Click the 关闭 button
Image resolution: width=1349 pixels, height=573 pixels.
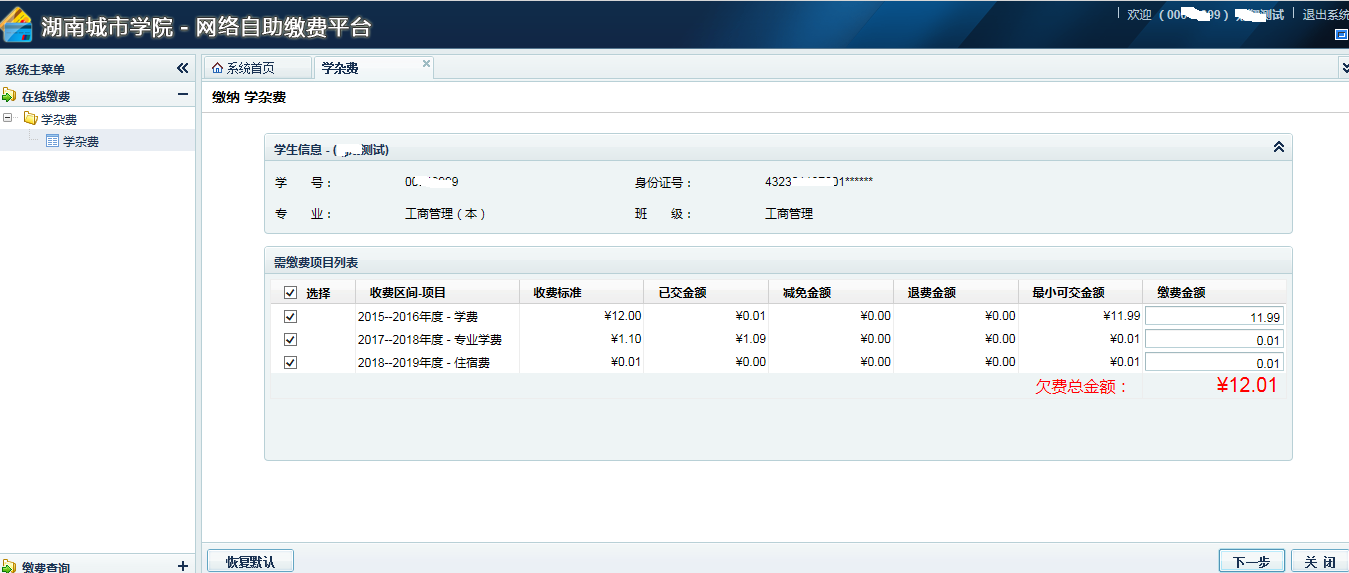[1319, 562]
